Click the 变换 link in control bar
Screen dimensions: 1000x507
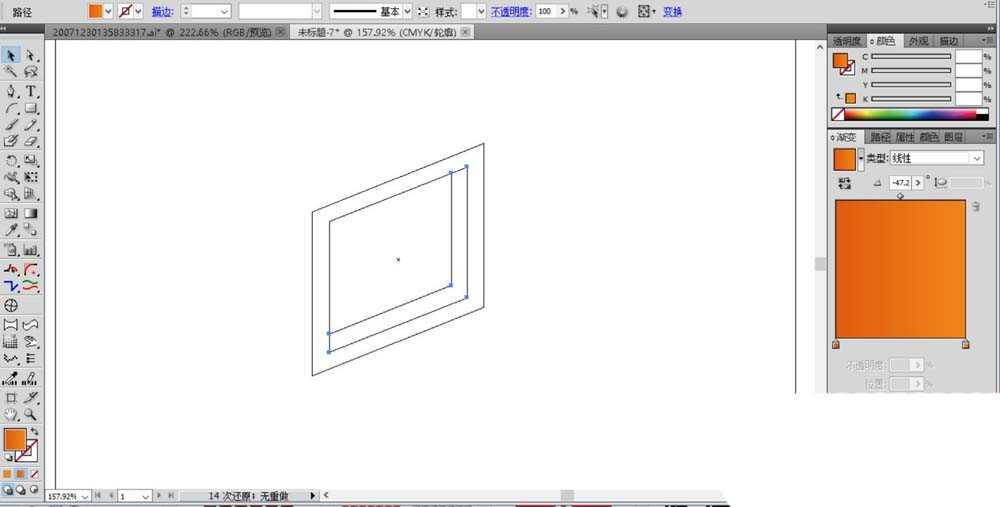[x=673, y=12]
